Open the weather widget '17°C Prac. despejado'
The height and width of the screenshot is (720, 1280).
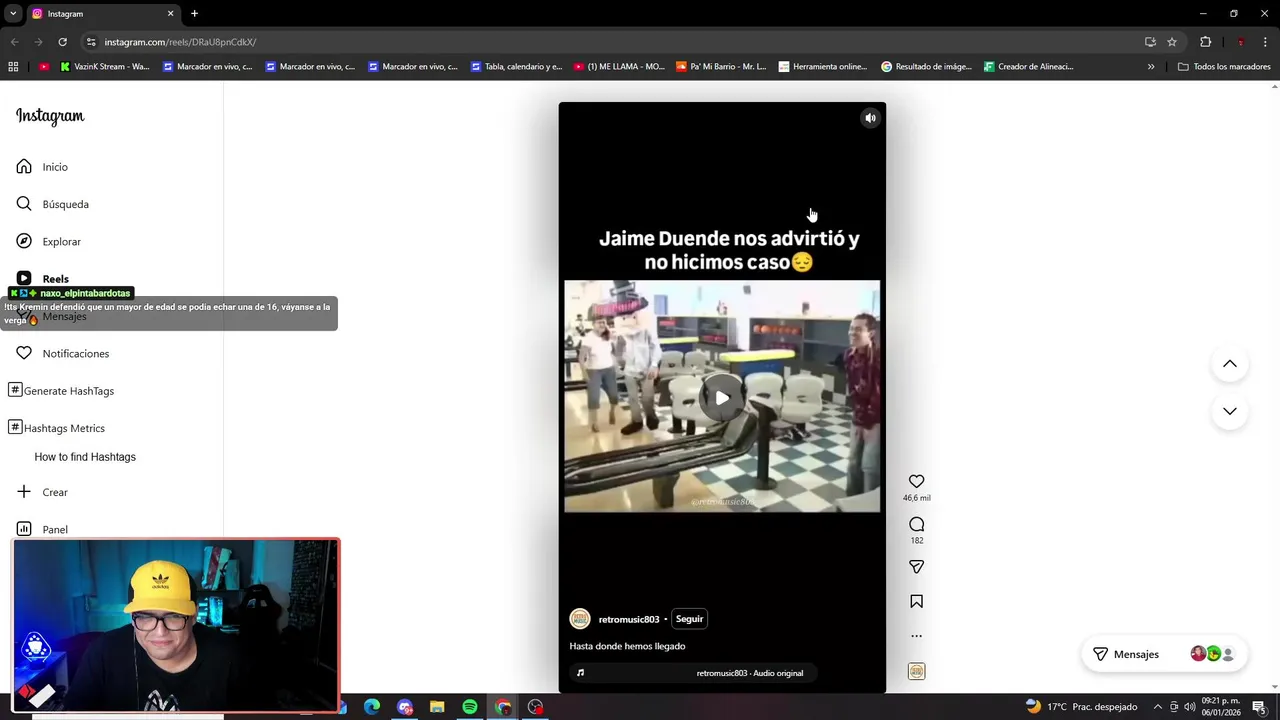coord(1081,707)
